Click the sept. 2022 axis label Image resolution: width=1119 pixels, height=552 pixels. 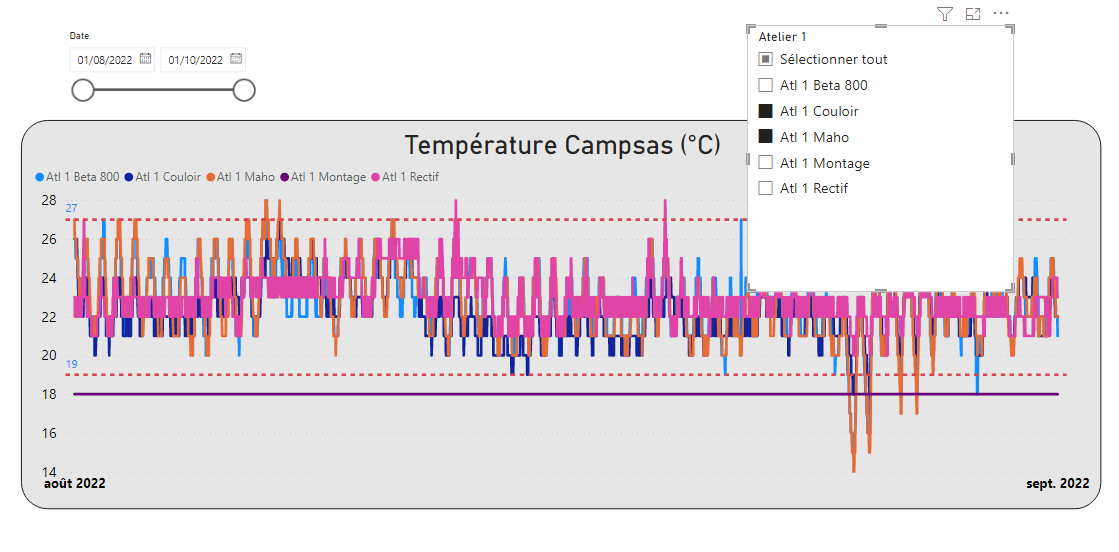click(1058, 483)
